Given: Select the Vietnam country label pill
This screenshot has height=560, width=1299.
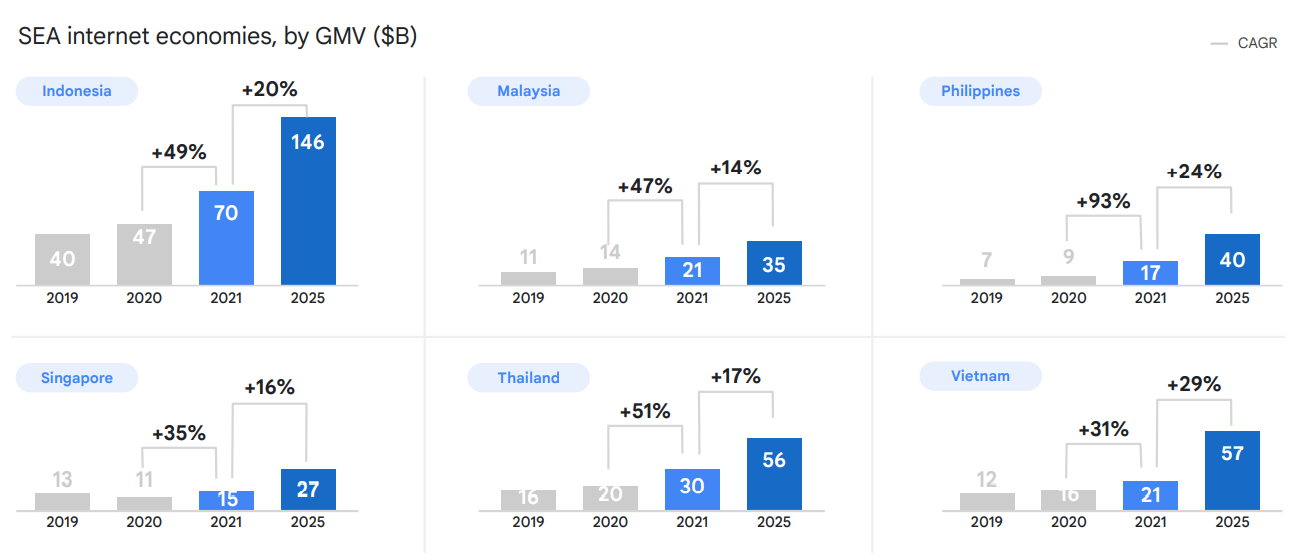Looking at the screenshot, I should click(980, 377).
